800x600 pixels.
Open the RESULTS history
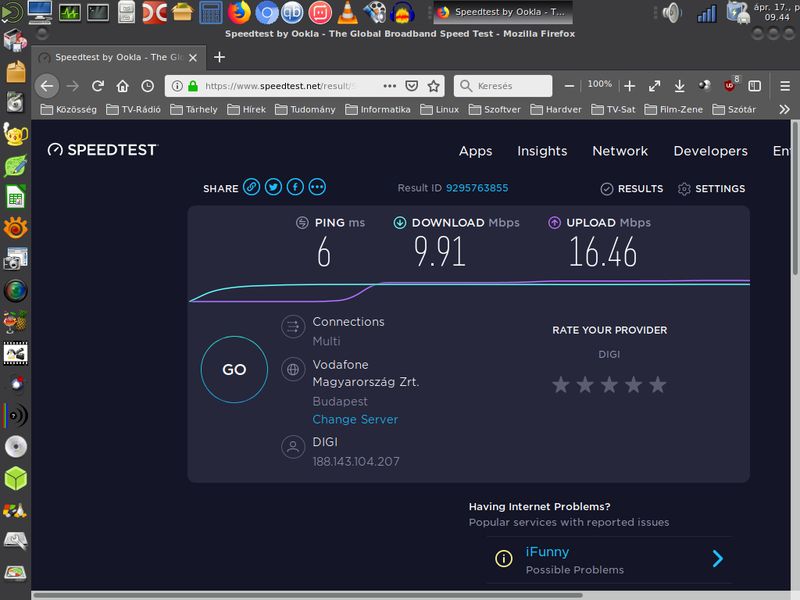(x=632, y=189)
